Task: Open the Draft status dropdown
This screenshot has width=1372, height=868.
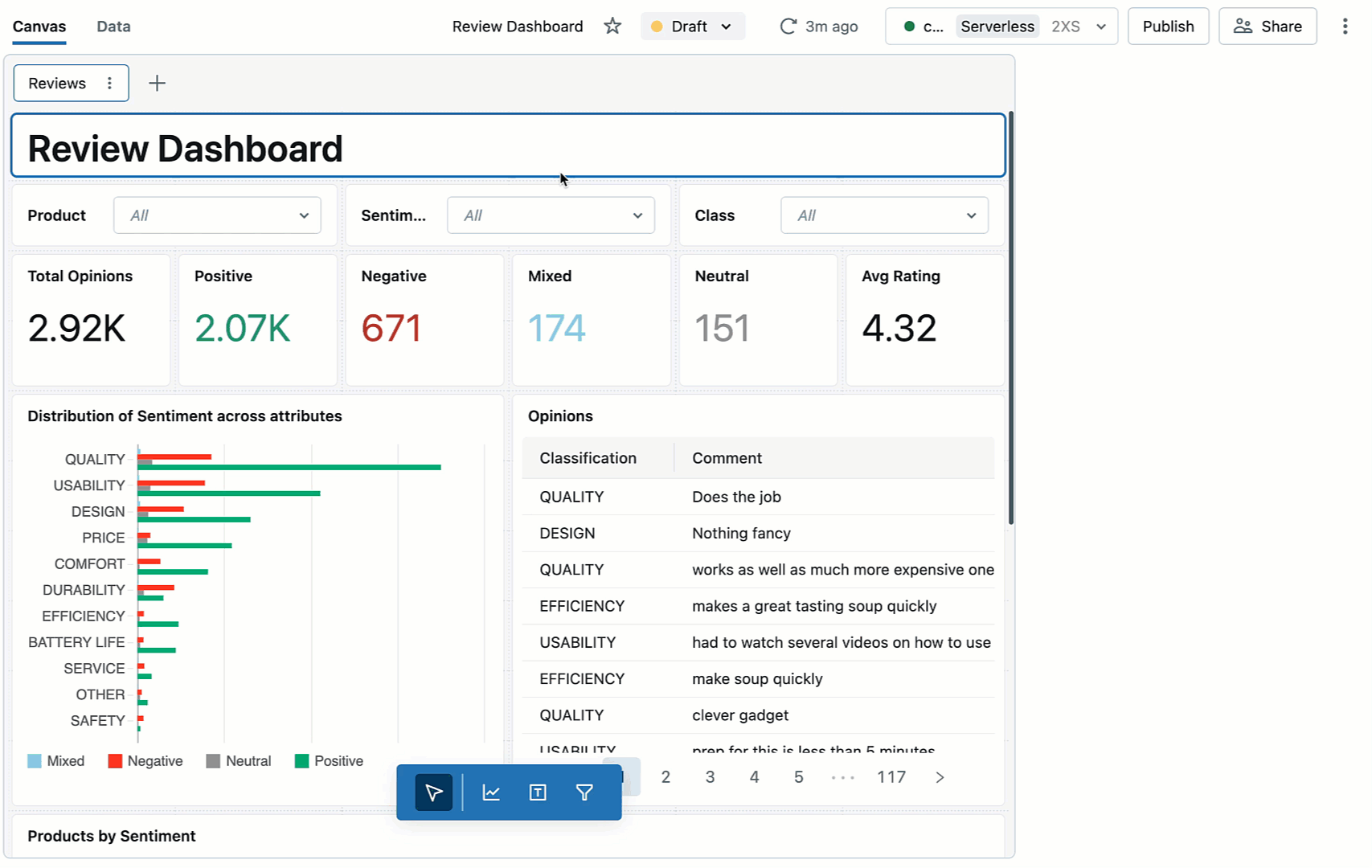Action: [692, 27]
